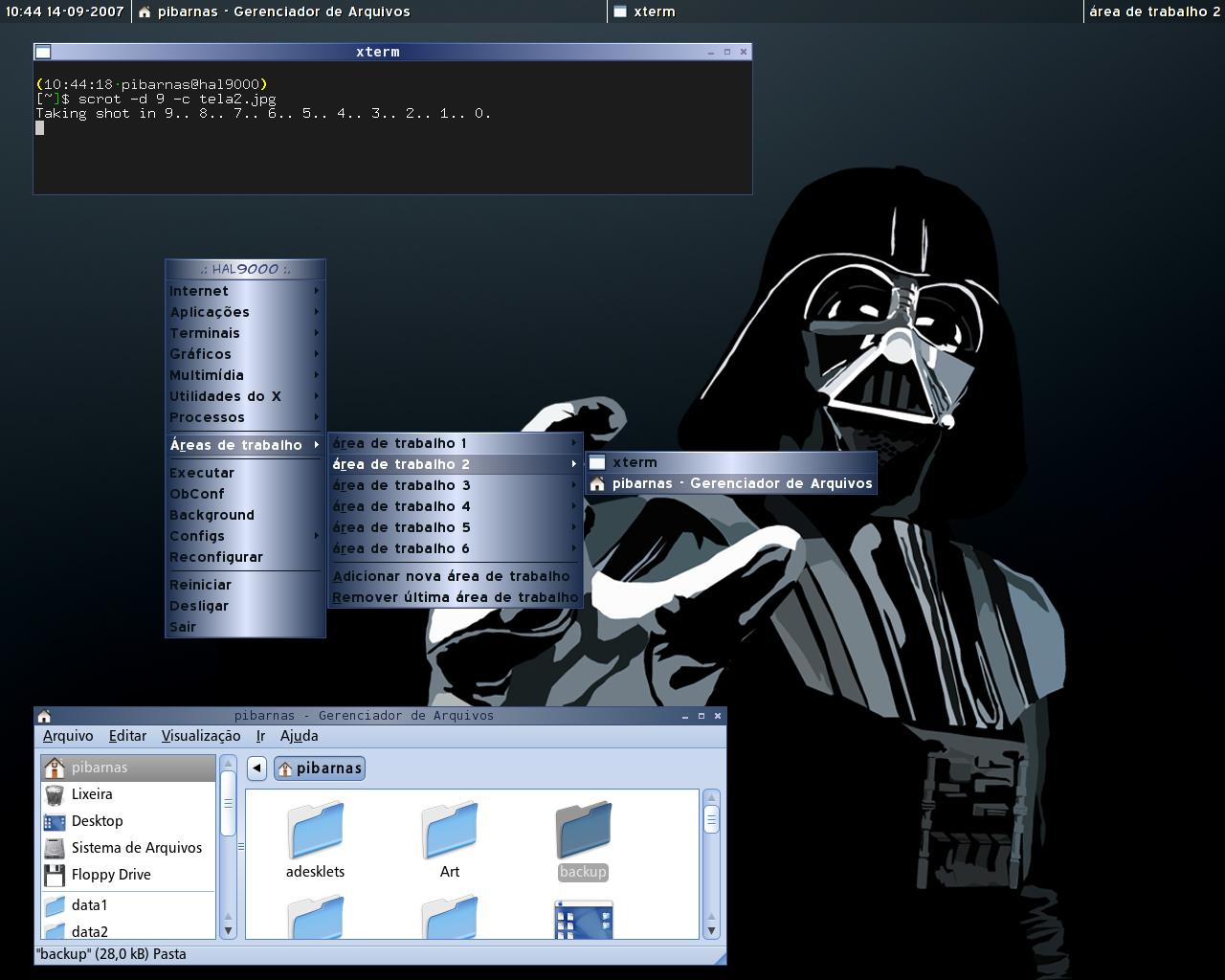Click the data2 folder icon

tap(55, 930)
